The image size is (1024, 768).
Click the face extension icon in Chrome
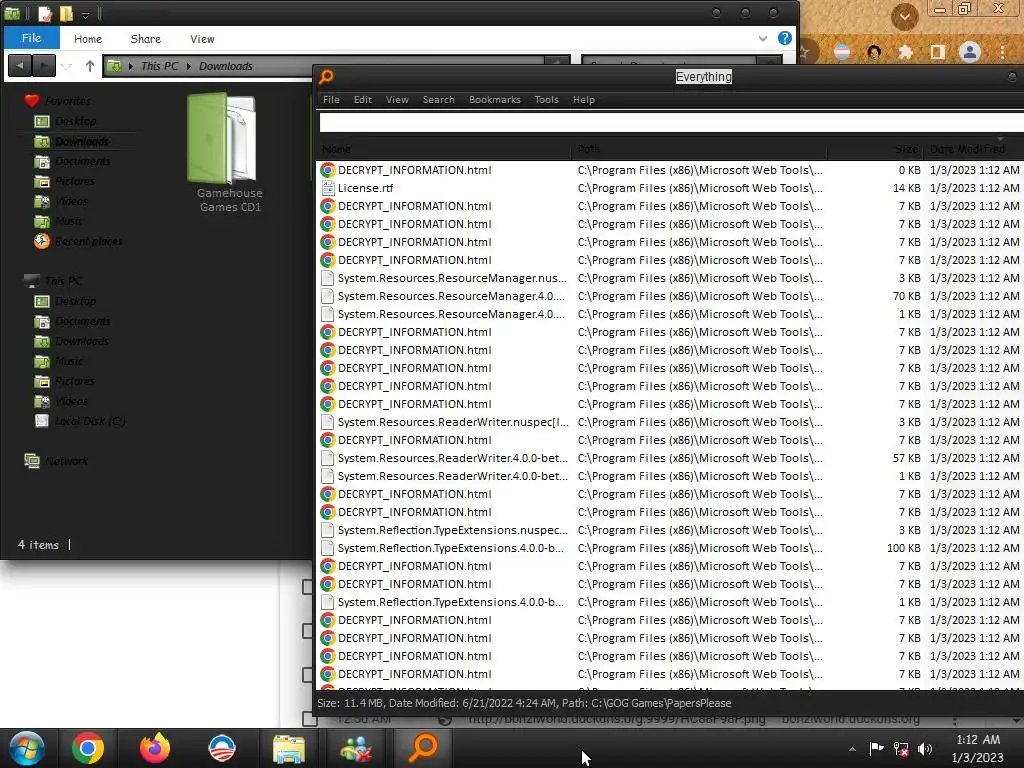[x=874, y=52]
